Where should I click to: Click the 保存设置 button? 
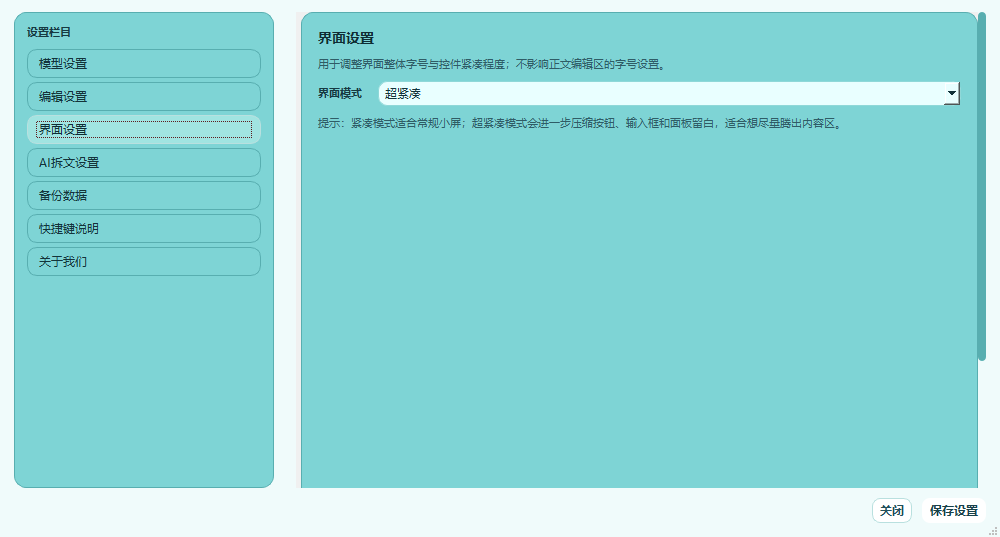point(953,511)
